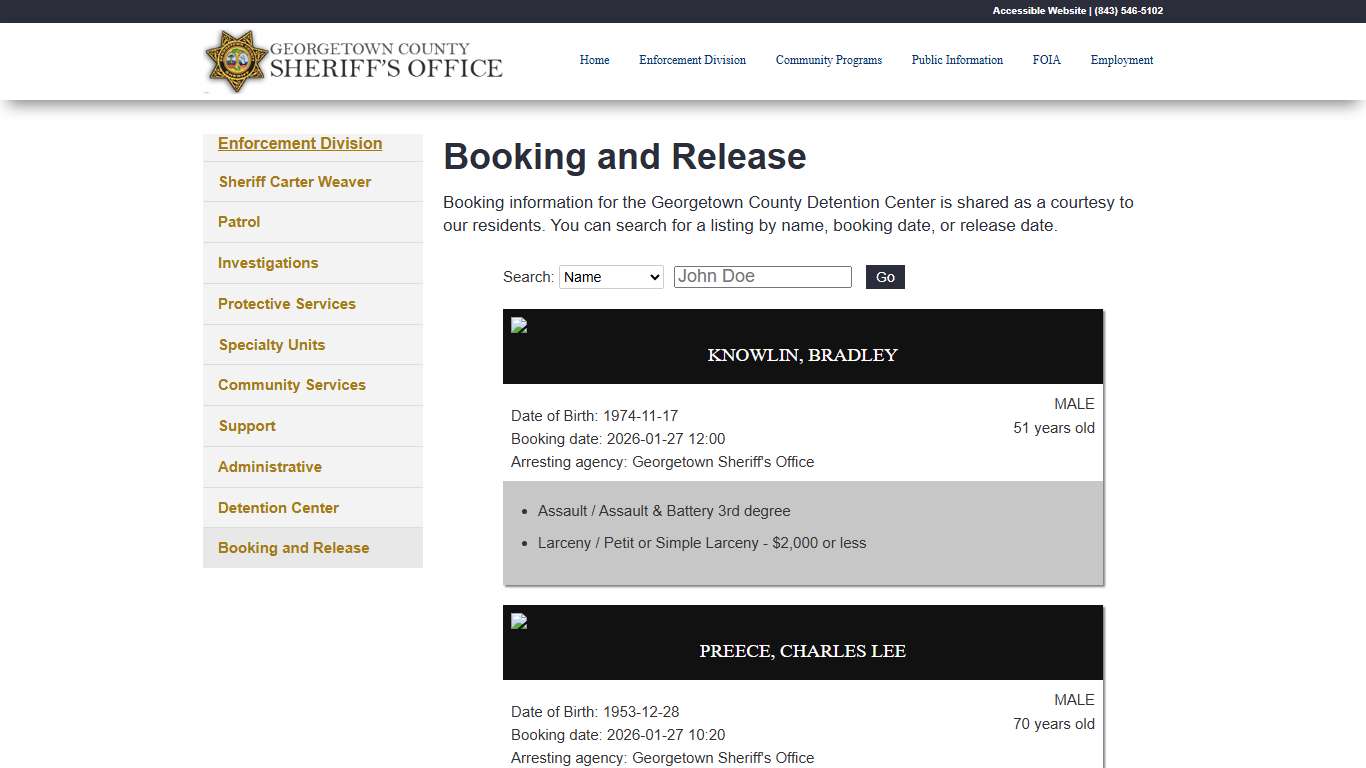1366x768 pixels.
Task: Click the broken image icon on Knowlin's card
Action: 518,324
